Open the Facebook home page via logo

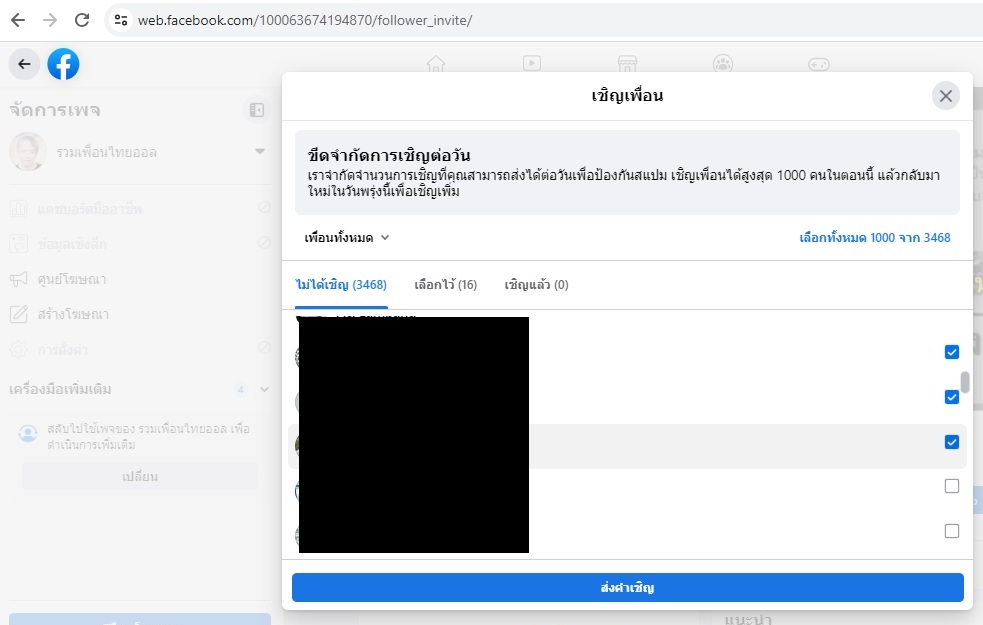point(63,63)
